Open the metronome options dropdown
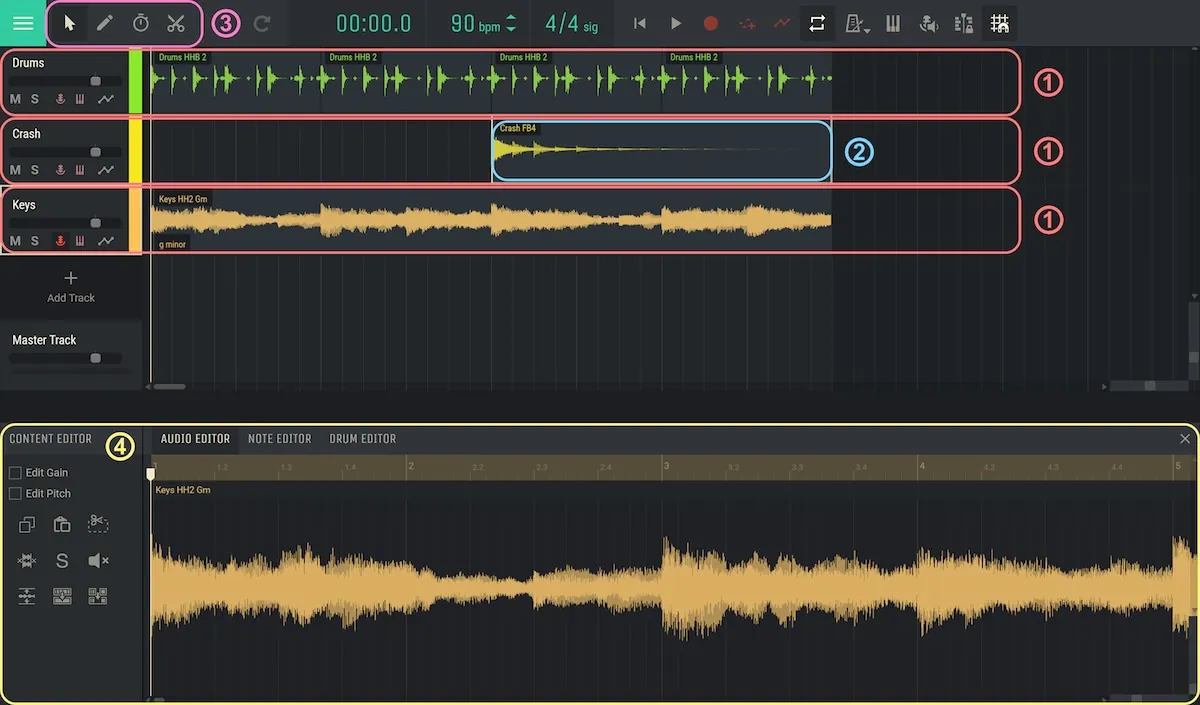Screen dimensions: 1200x705 click(x=858, y=23)
